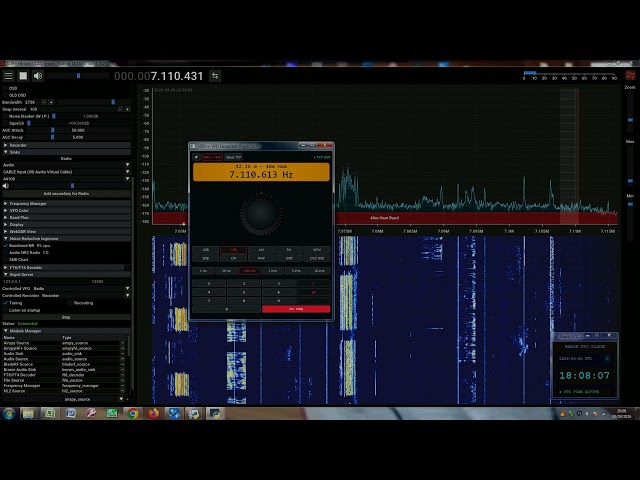Remove the Airspy Source module row
The width and height of the screenshot is (640, 480).
point(122,343)
